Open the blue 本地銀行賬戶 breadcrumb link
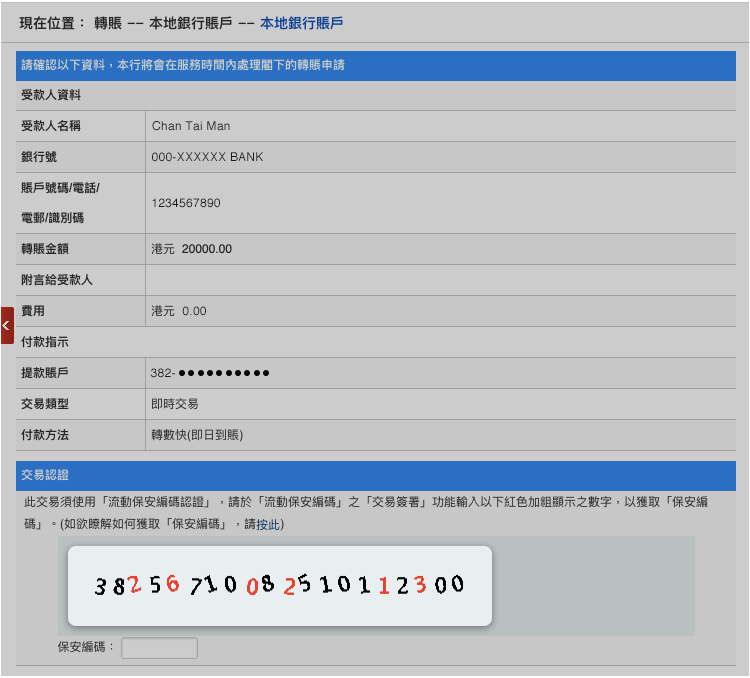750x678 pixels. click(301, 22)
